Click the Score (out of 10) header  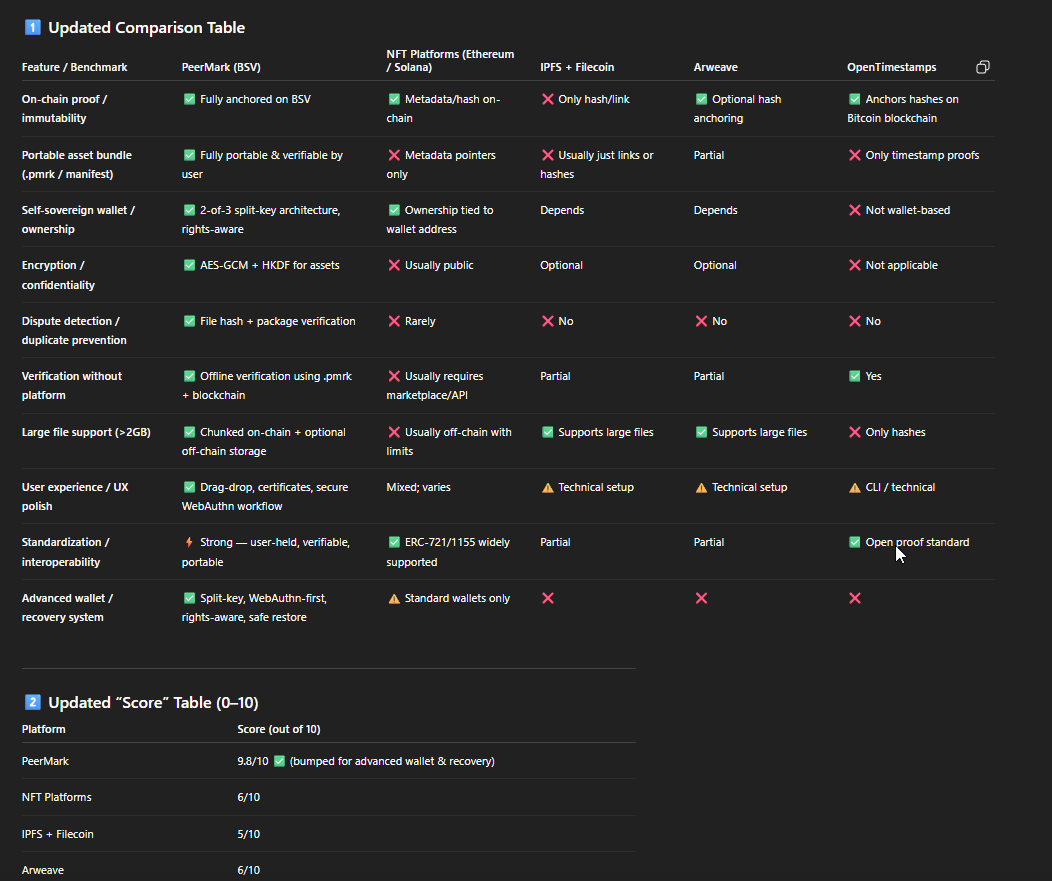278,729
